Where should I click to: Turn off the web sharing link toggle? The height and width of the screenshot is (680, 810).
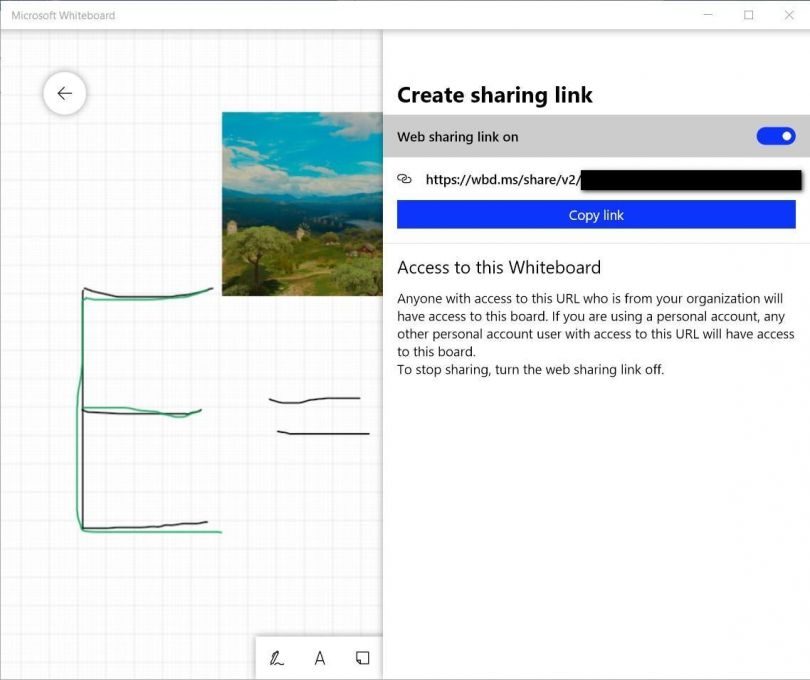[775, 136]
